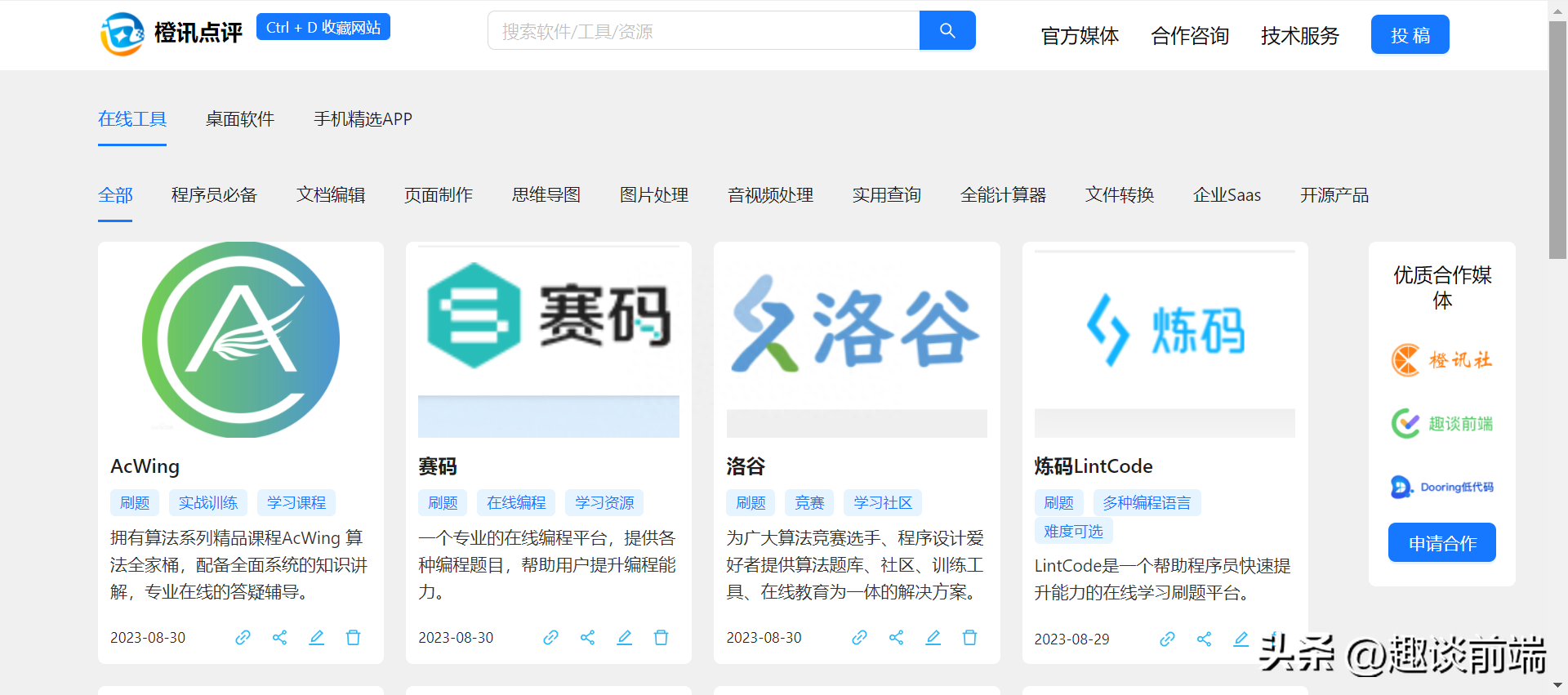Click the page vertical scrollbar thumb
Viewport: 1568px width, 695px height.
(x=1557, y=140)
